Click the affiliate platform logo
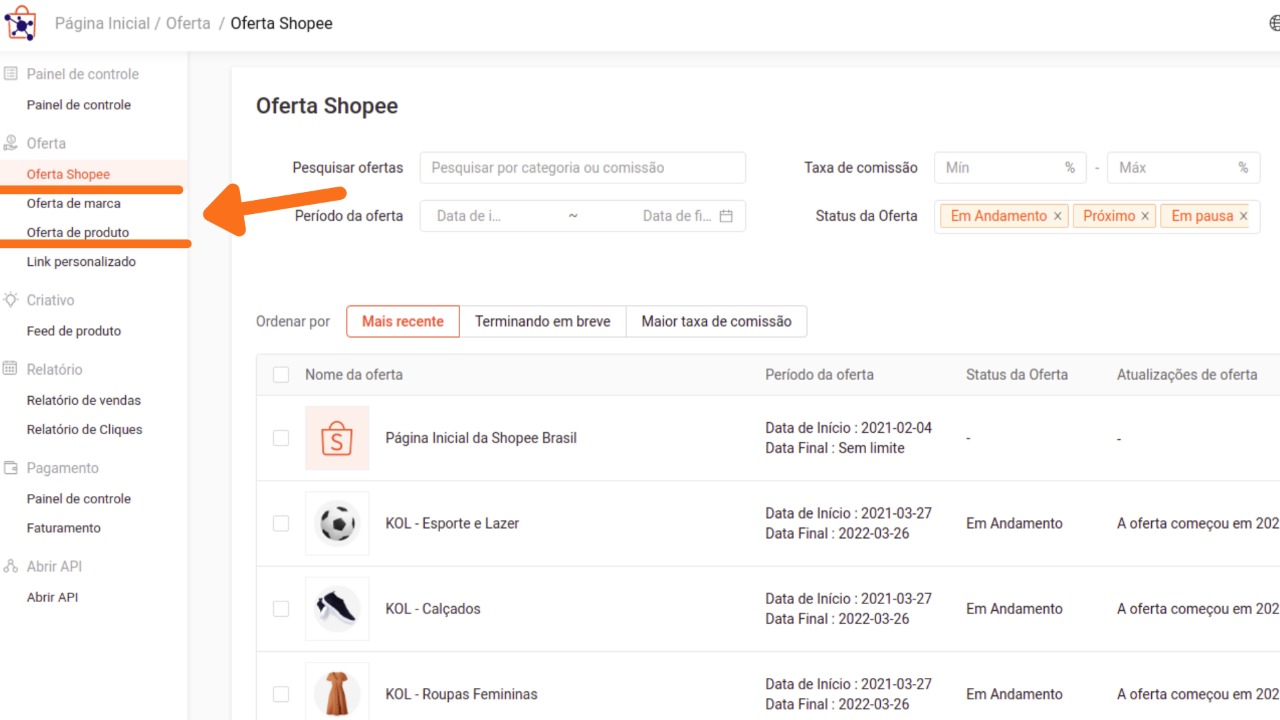The width and height of the screenshot is (1280, 720). click(x=20, y=22)
